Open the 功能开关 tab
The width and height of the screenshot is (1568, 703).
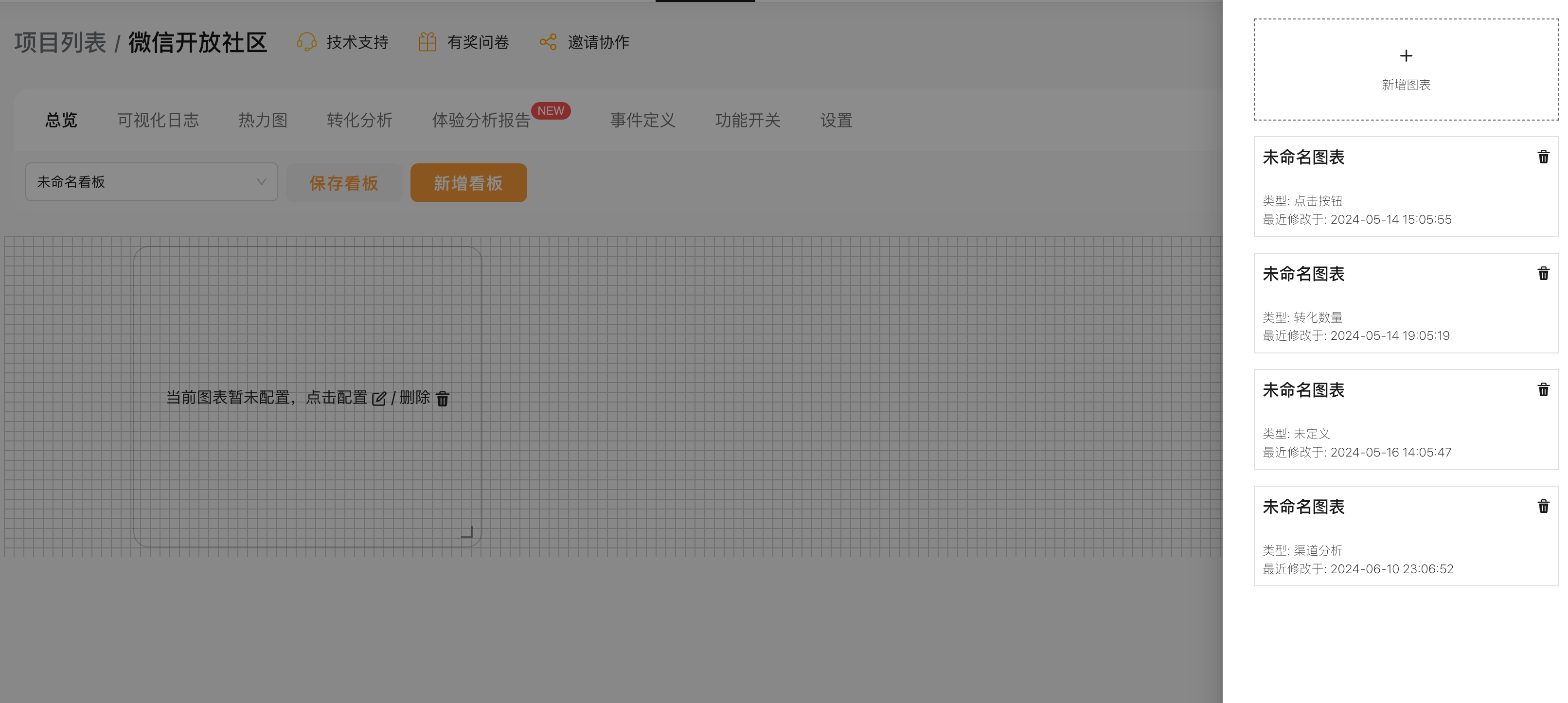point(748,121)
